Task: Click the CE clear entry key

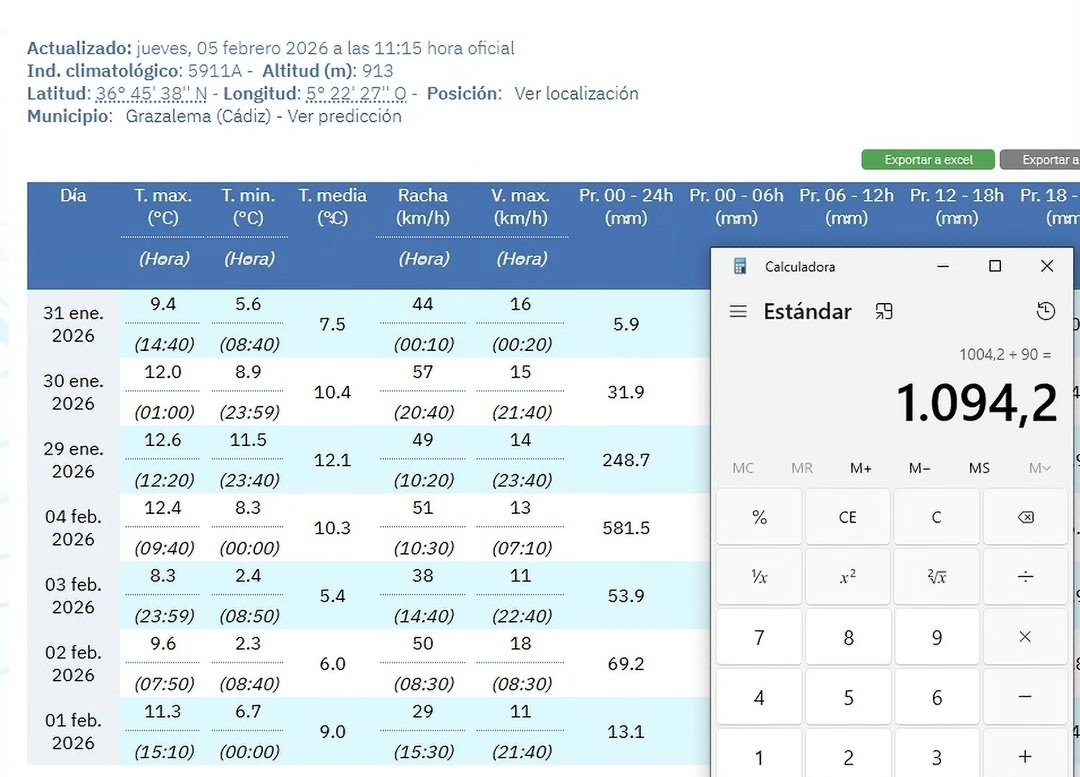Action: pos(848,517)
